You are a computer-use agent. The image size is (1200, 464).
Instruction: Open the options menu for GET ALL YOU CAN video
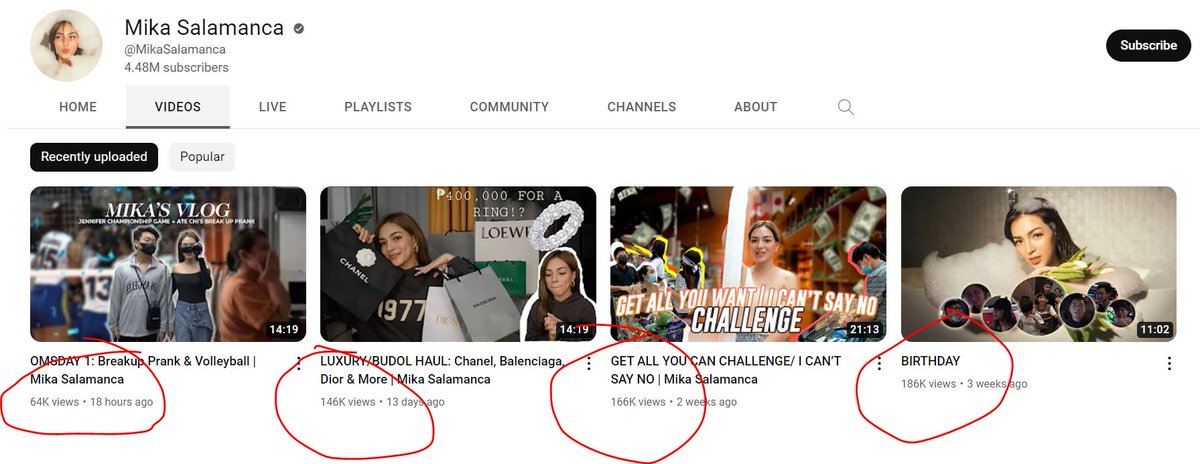coord(879,363)
